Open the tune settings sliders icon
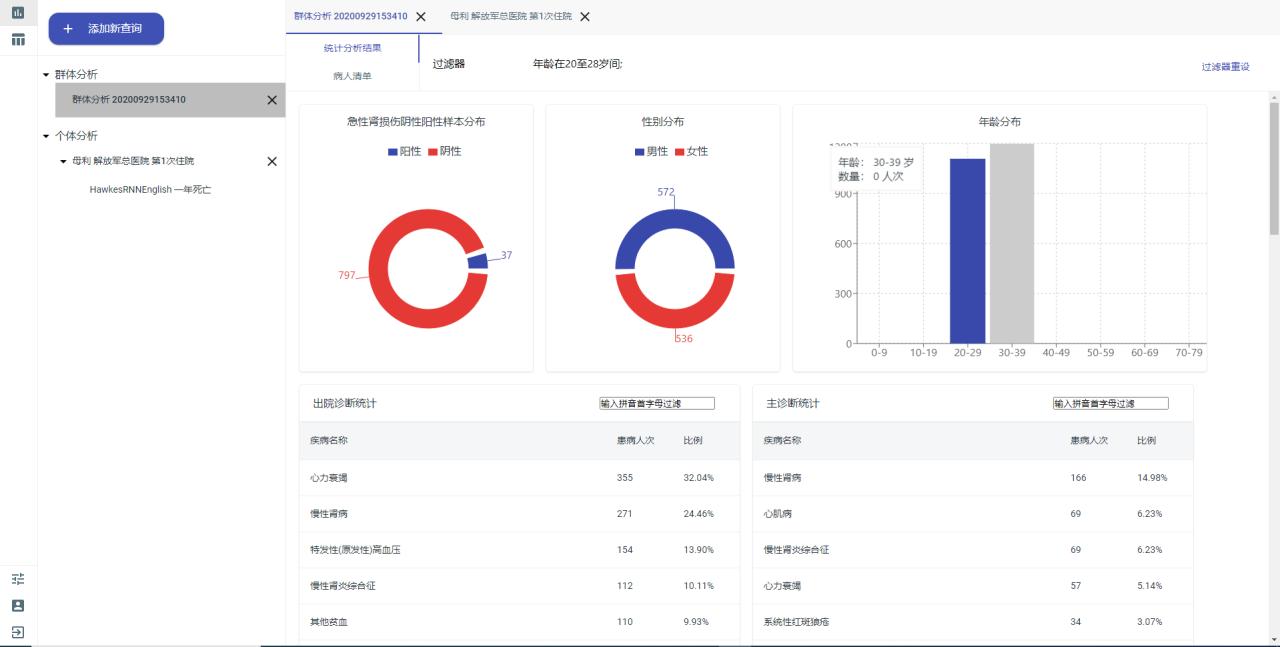The width and height of the screenshot is (1280, 647). click(18, 579)
